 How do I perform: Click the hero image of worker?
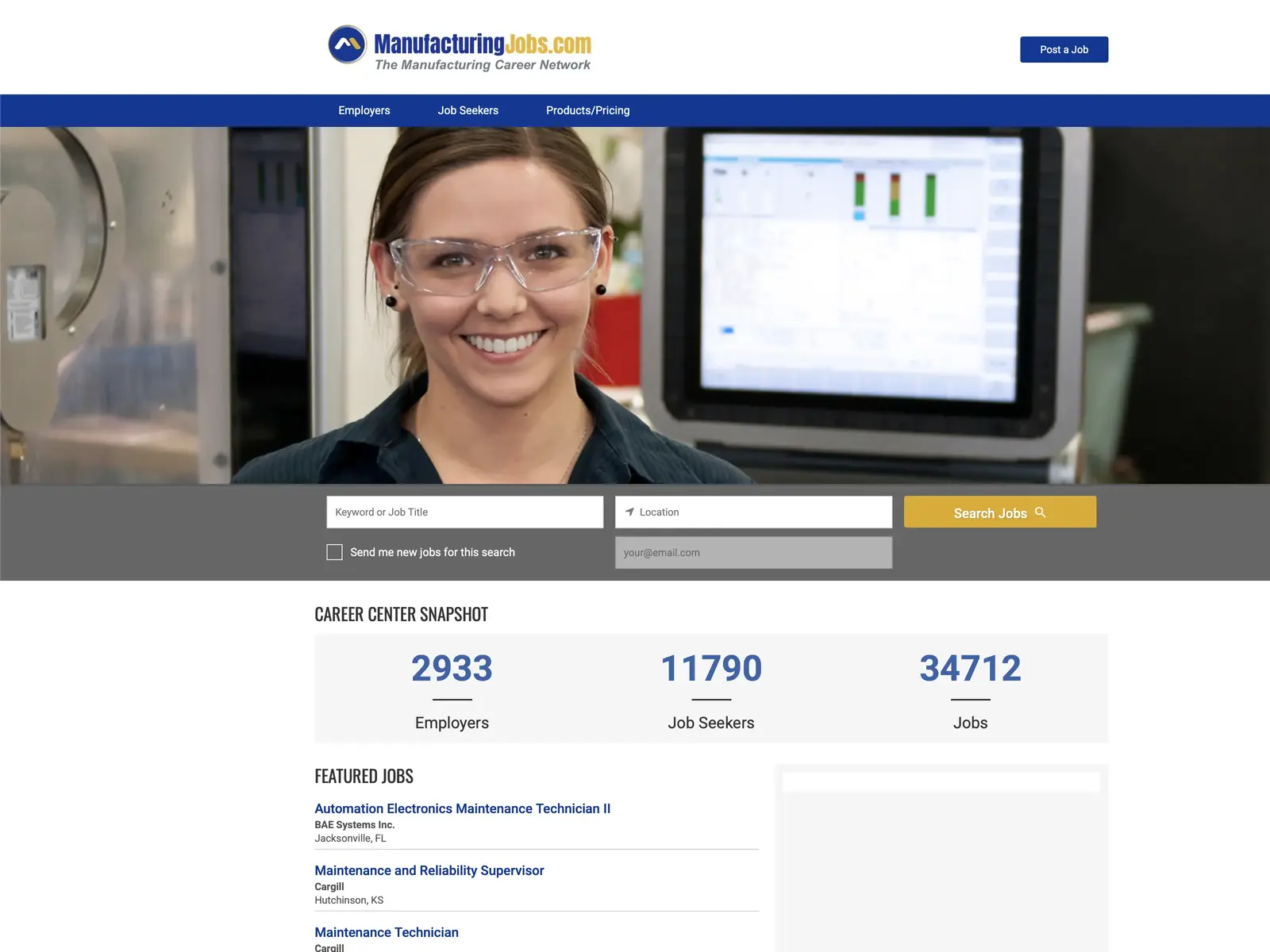635,305
